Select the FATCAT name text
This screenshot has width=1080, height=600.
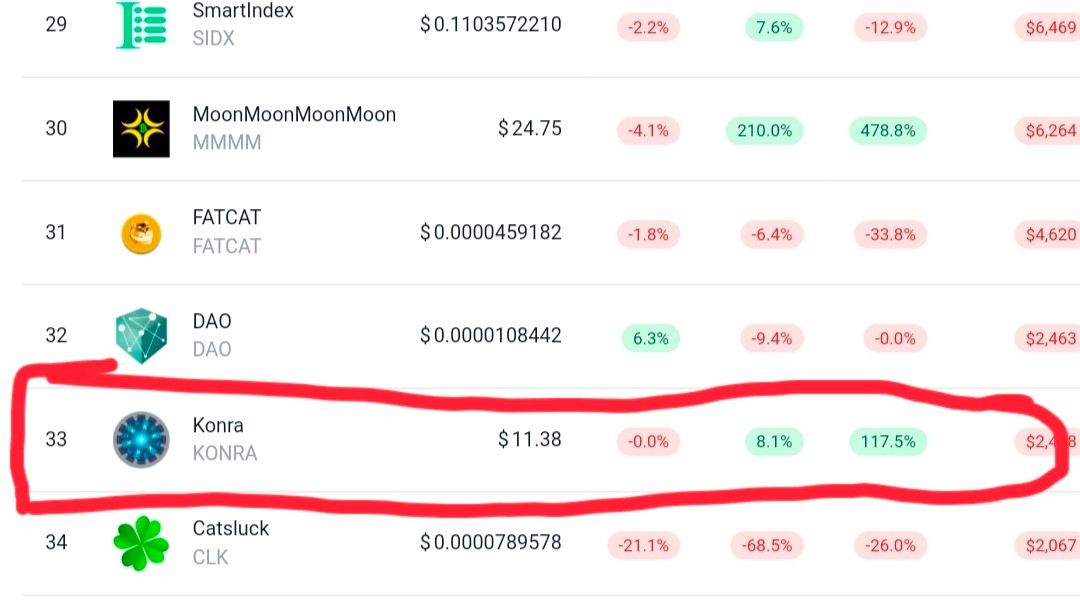pyautogui.click(x=227, y=218)
